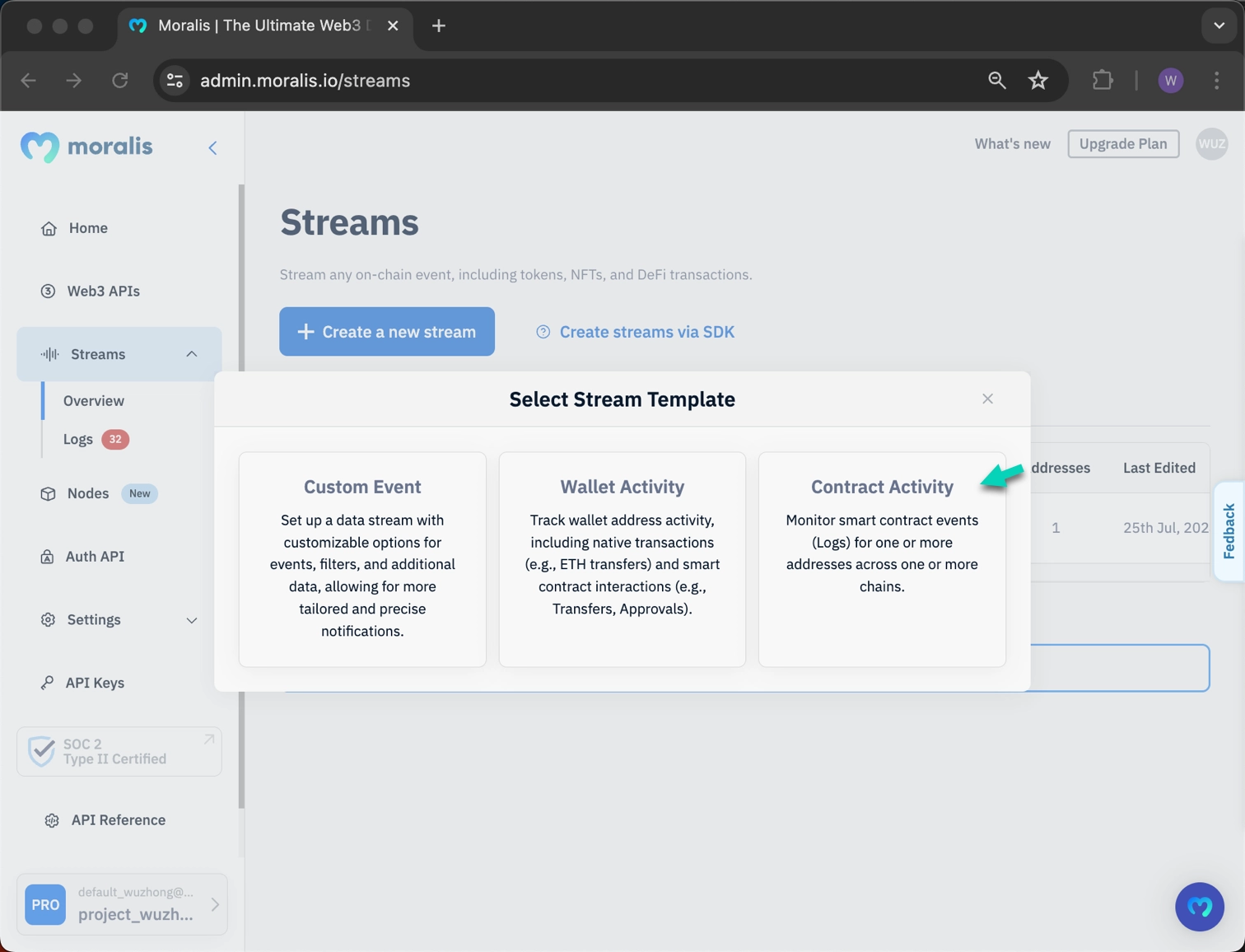Click external-link arrow on SOC 2 card
The image size is (1245, 952).
tap(209, 740)
